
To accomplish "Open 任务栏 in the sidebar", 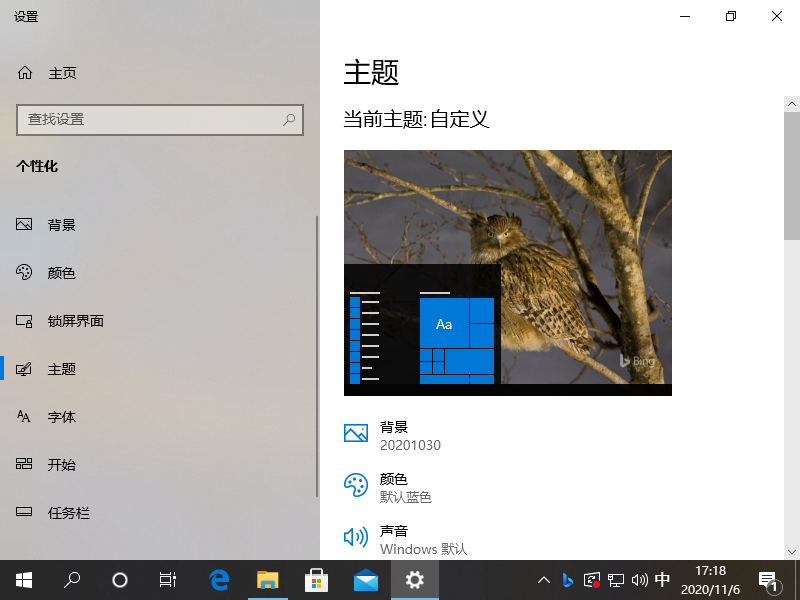I will tap(158, 512).
